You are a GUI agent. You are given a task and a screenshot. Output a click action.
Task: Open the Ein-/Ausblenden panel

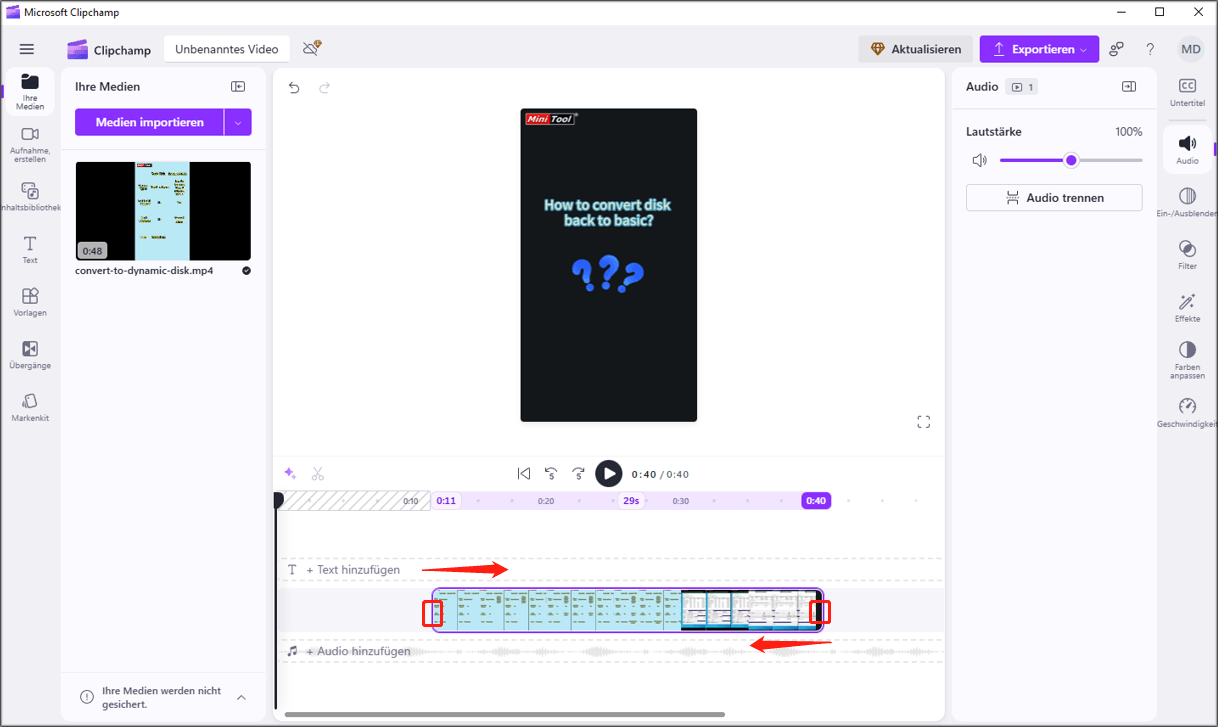coord(1188,202)
